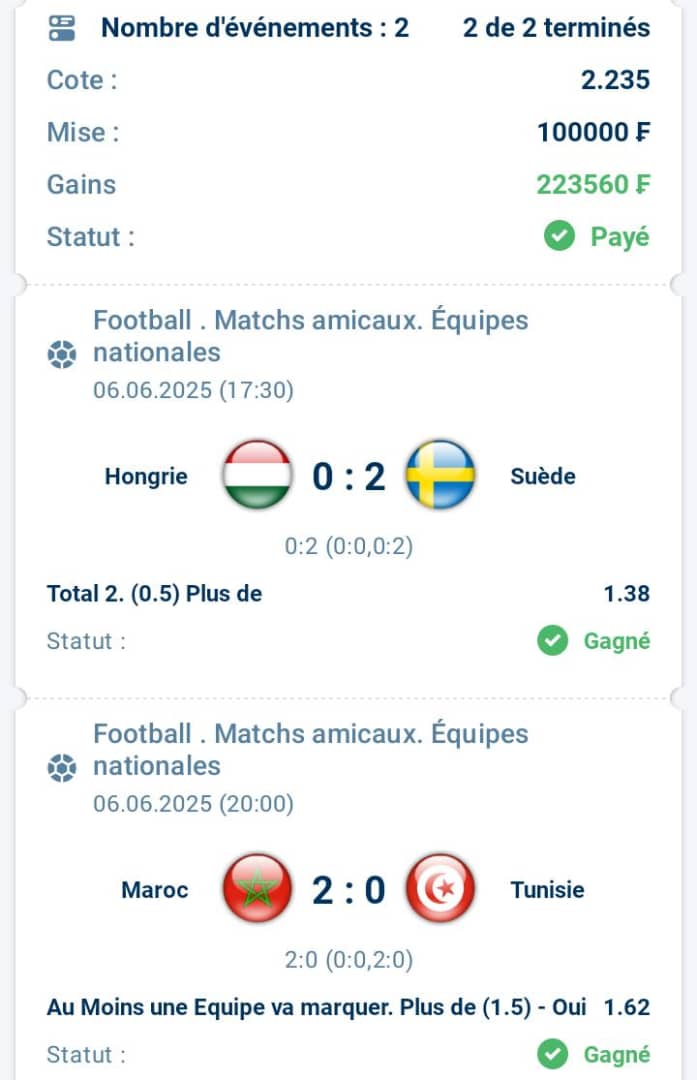Select the Hongrie team name

pyautogui.click(x=146, y=477)
